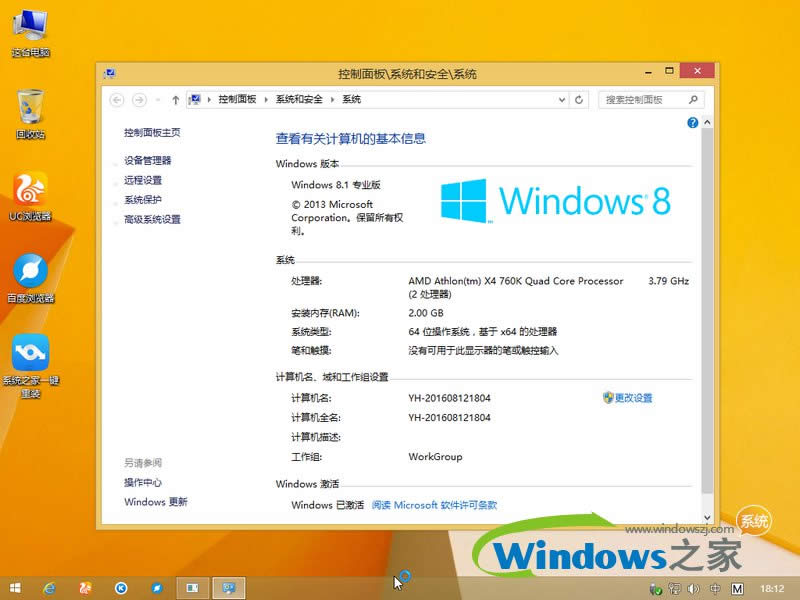Viewport: 800px width, 600px height.
Task: Open Internet Explorer from the taskbar
Action: click(49, 588)
